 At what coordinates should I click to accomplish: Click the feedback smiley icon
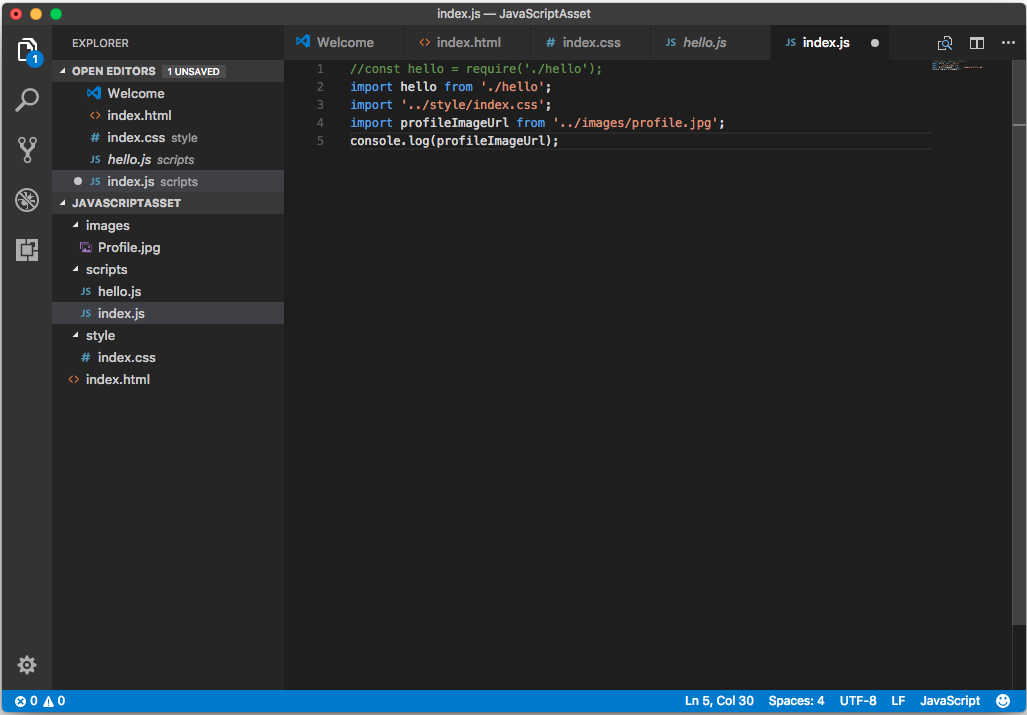click(1003, 701)
